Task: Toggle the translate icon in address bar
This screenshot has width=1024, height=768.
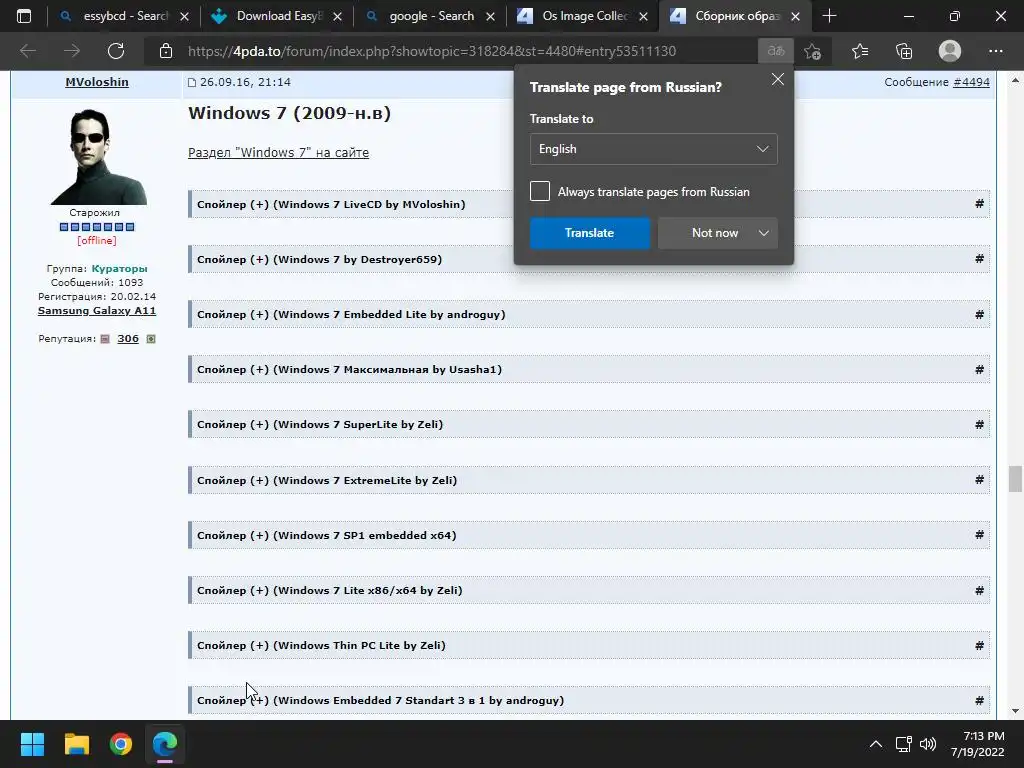Action: (776, 51)
